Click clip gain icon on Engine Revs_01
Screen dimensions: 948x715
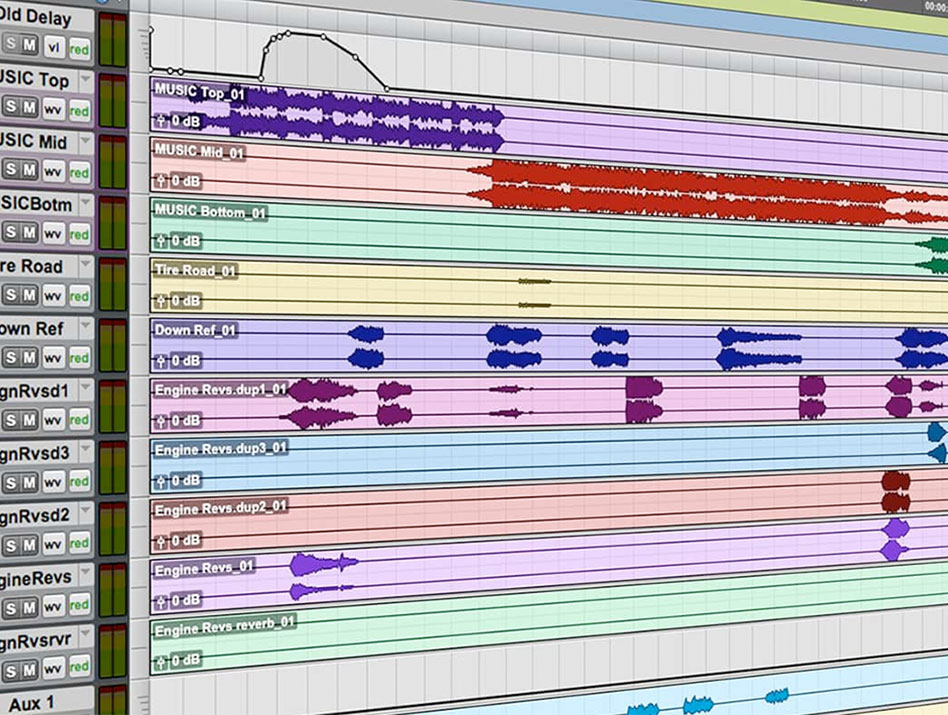(161, 600)
